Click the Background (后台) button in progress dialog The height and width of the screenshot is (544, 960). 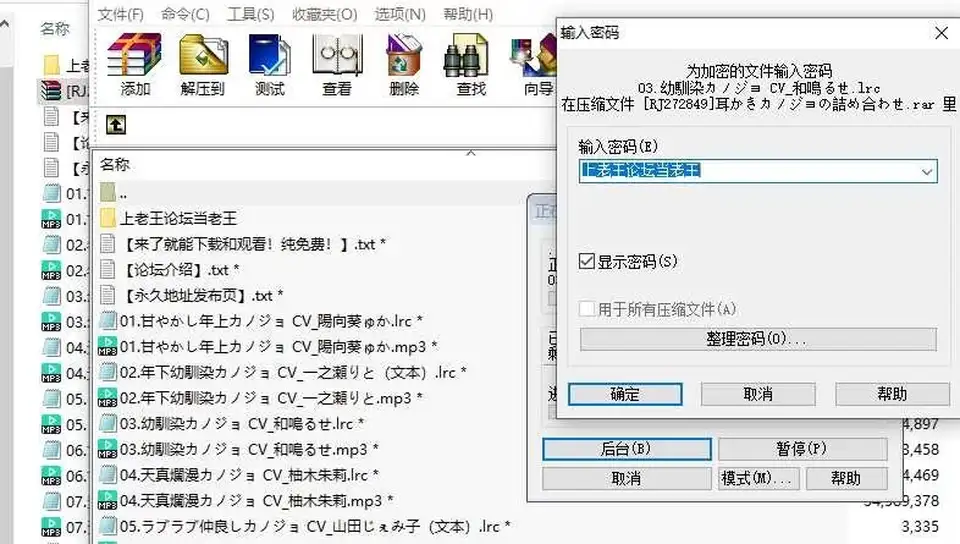click(x=626, y=449)
